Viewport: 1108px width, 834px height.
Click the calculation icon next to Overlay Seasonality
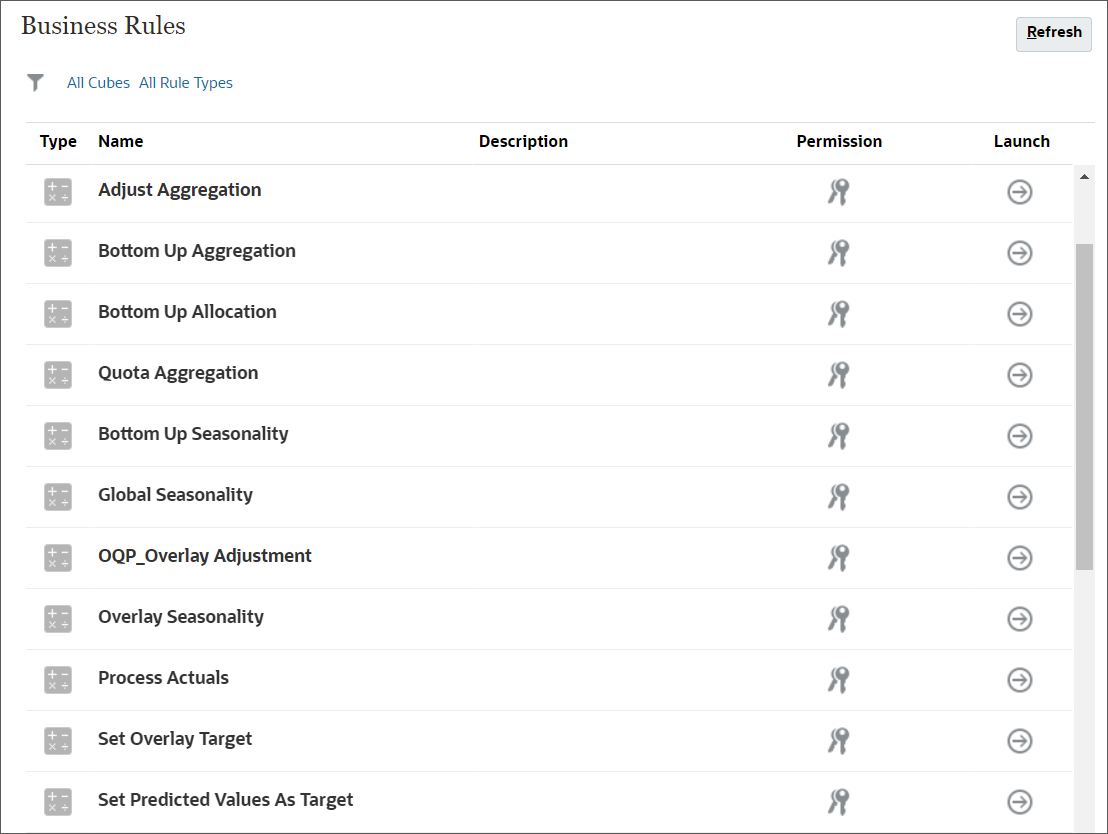pos(57,619)
